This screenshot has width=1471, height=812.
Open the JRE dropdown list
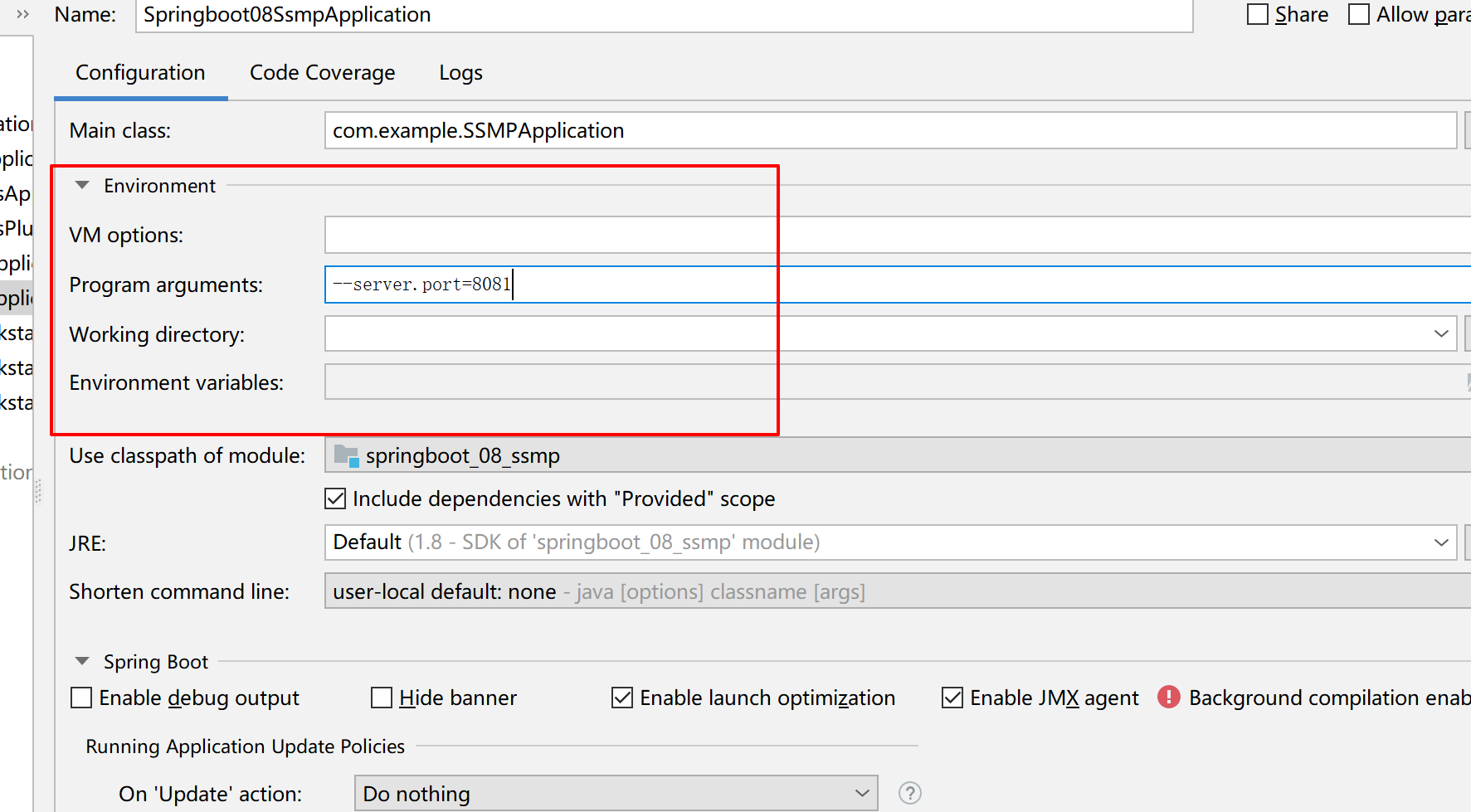890,542
